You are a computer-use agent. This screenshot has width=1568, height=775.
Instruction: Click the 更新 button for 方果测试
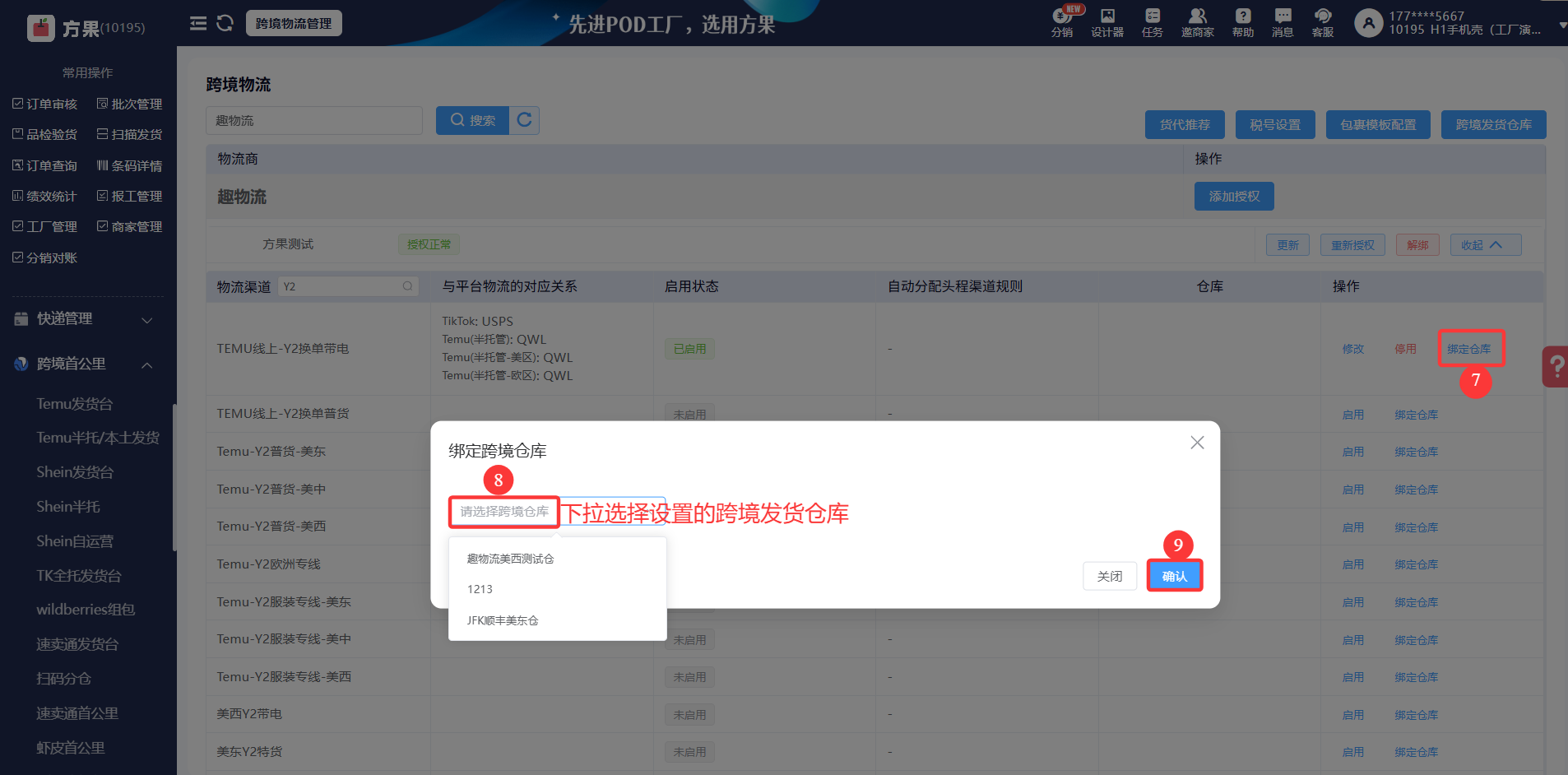(1287, 245)
